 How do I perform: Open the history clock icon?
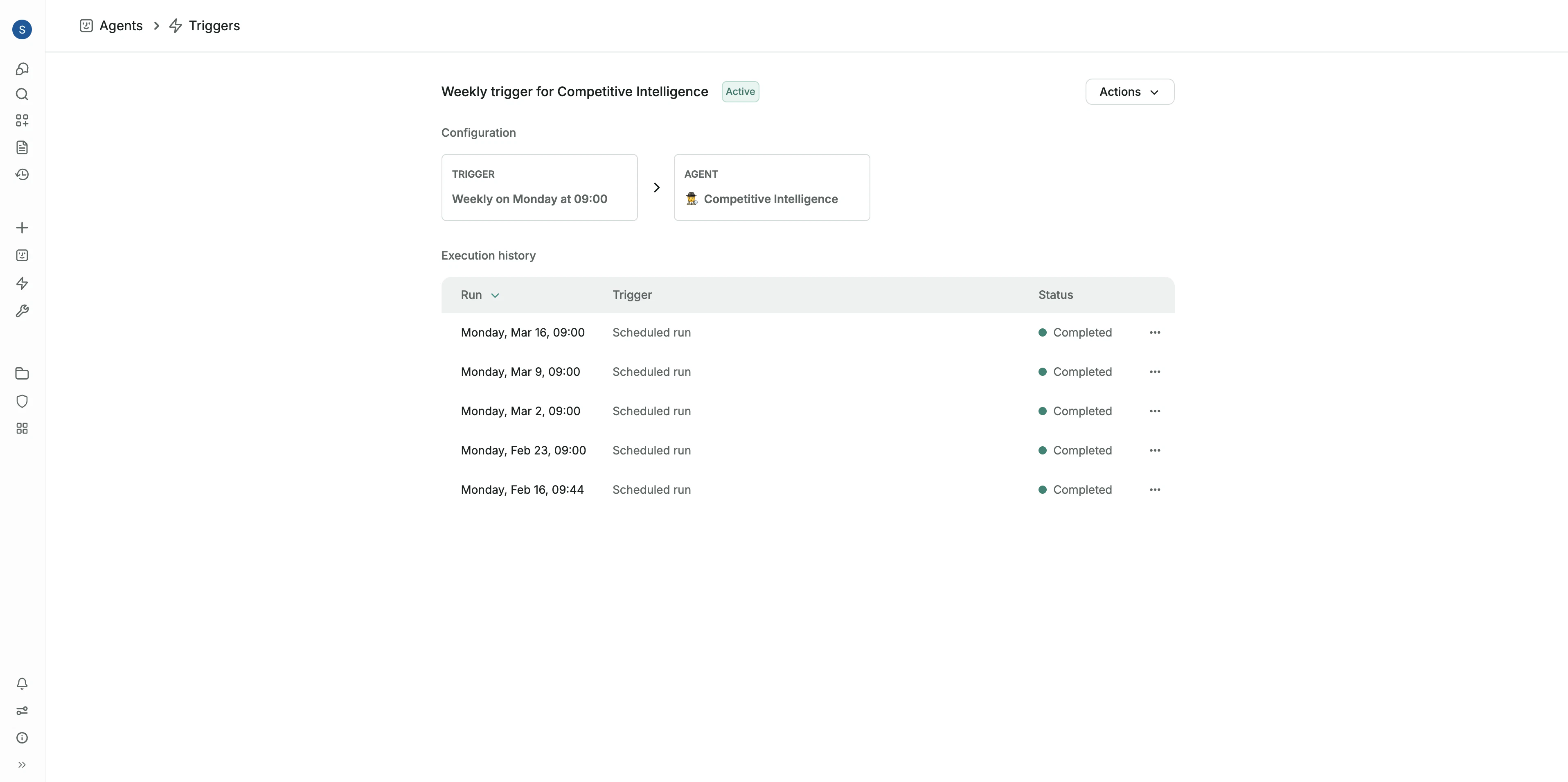pos(22,175)
